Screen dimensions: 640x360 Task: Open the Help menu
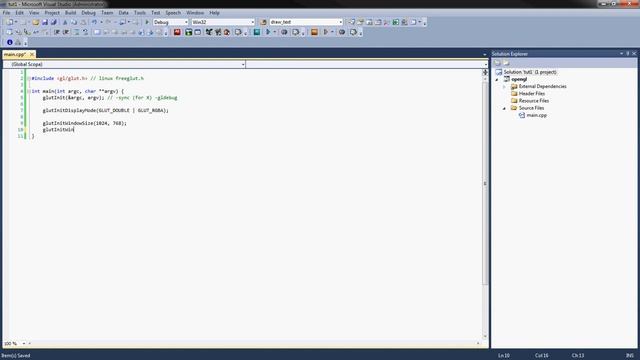(214, 13)
